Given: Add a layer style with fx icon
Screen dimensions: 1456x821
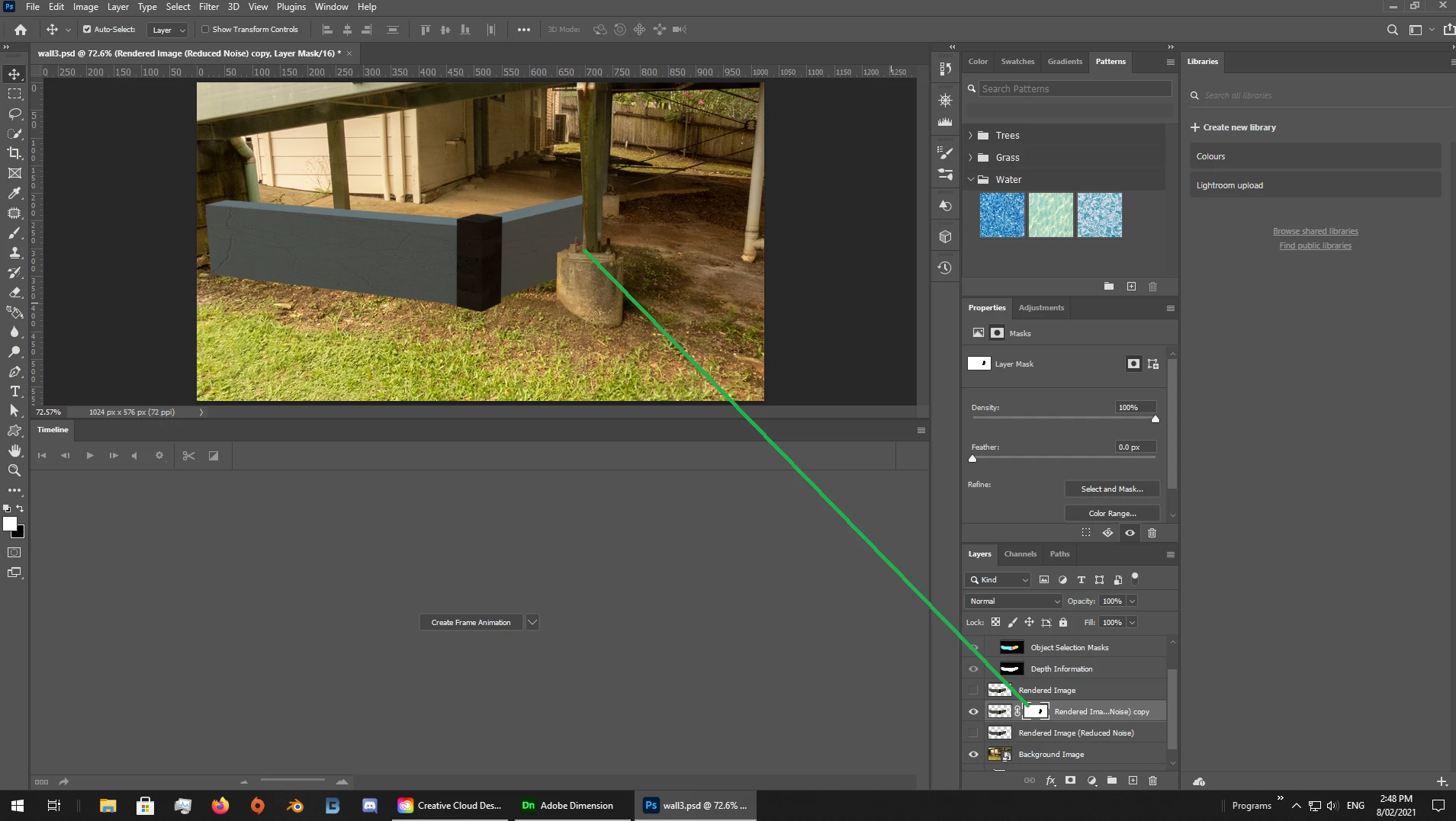Looking at the screenshot, I should pos(1050,781).
